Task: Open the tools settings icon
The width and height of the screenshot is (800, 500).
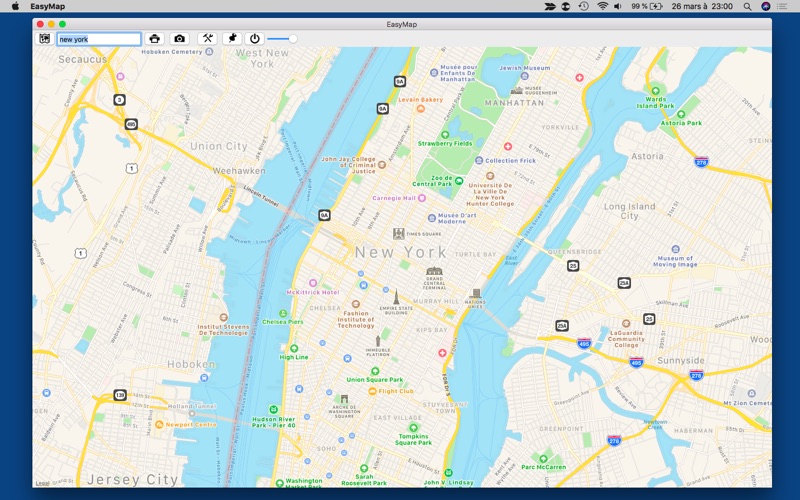Action: click(x=207, y=39)
